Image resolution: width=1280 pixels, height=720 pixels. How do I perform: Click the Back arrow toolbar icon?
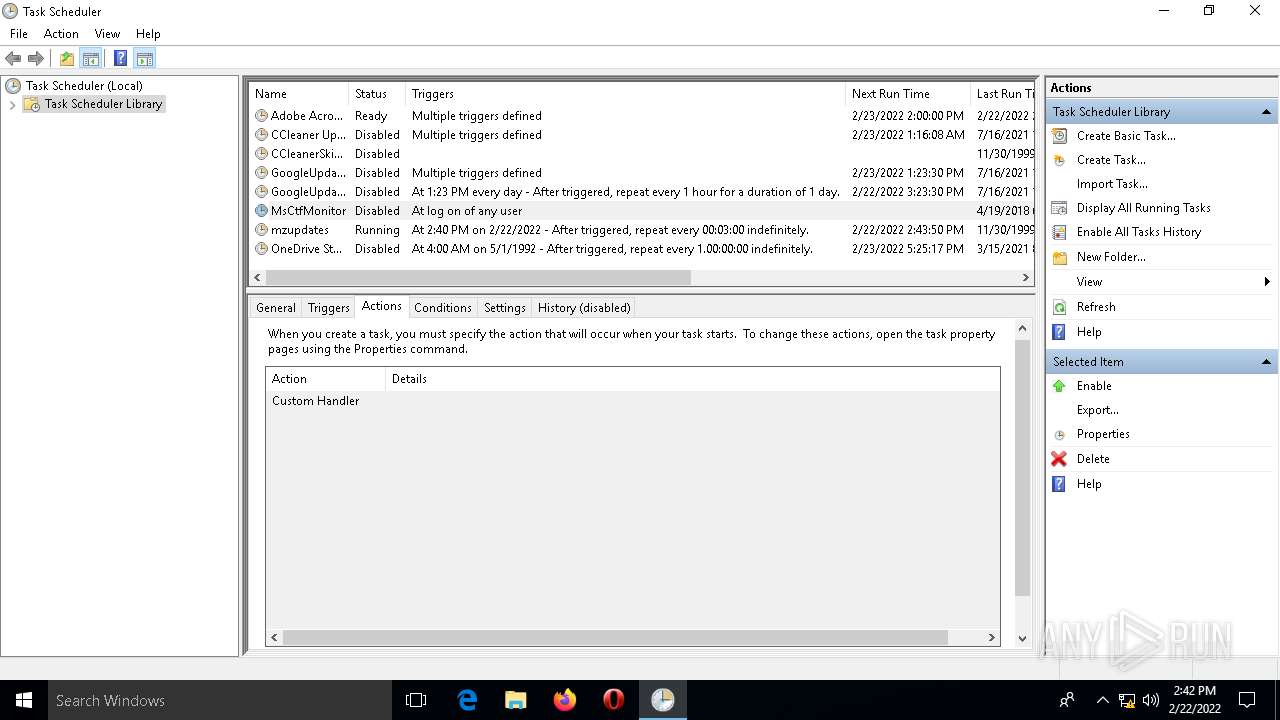coord(13,58)
